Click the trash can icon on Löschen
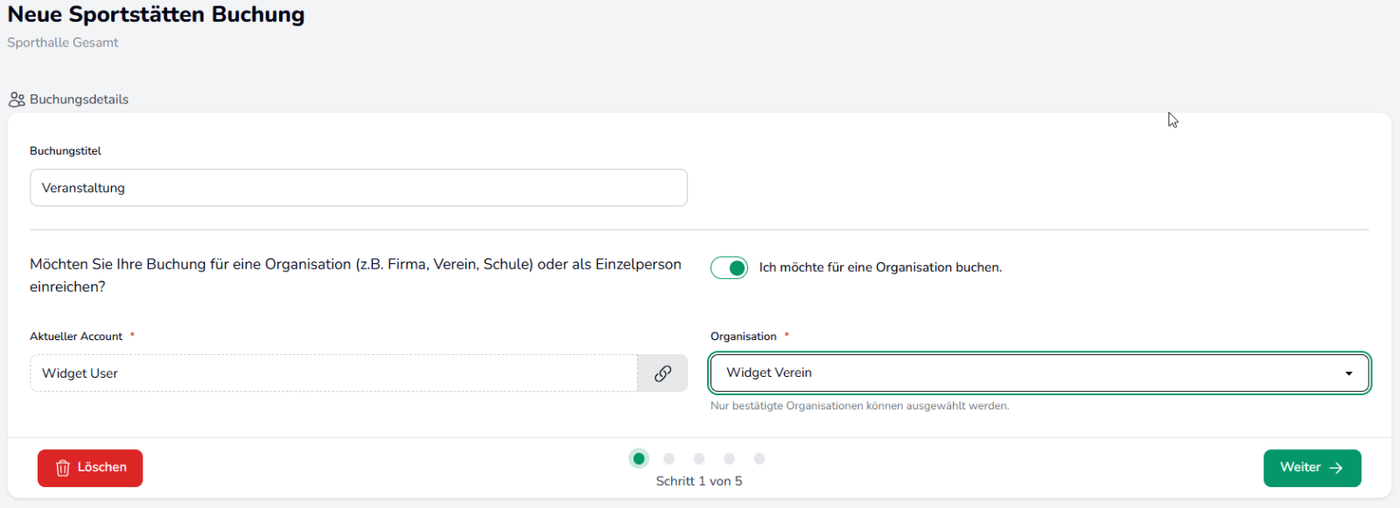Image resolution: width=1400 pixels, height=508 pixels. click(x=63, y=468)
